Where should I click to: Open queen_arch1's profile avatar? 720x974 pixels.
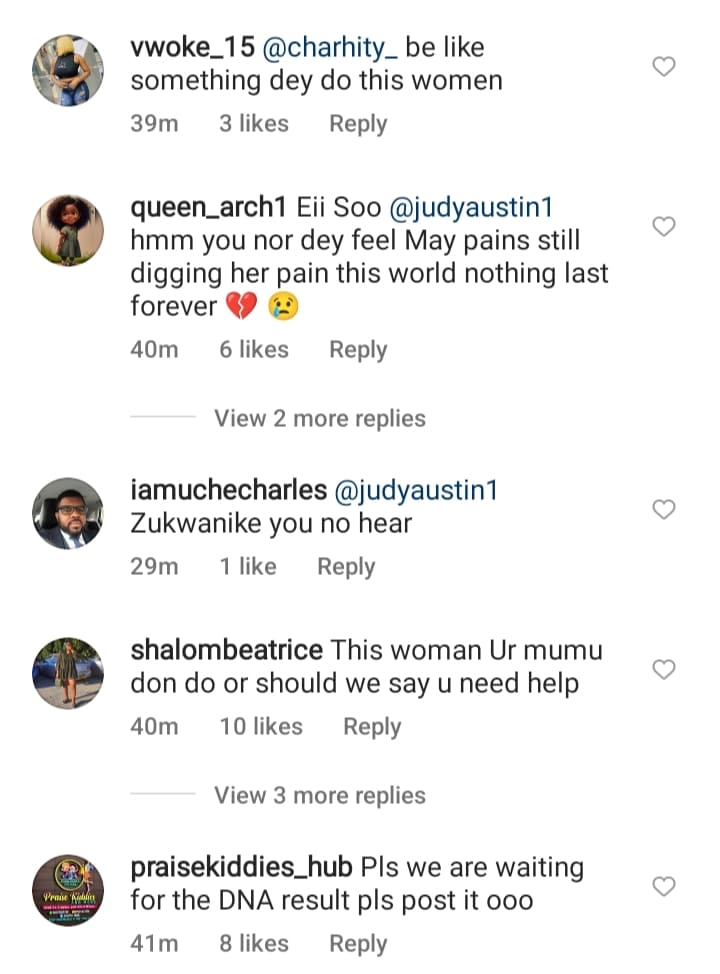tap(68, 230)
